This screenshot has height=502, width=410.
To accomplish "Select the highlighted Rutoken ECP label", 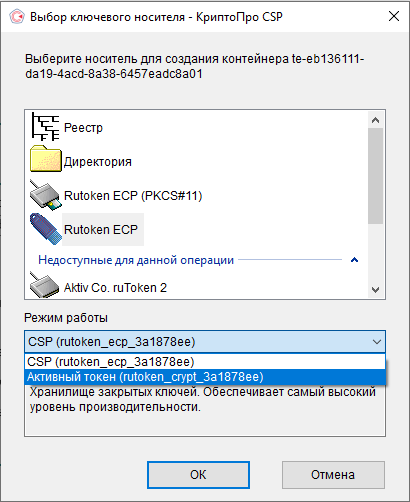I will [101, 230].
